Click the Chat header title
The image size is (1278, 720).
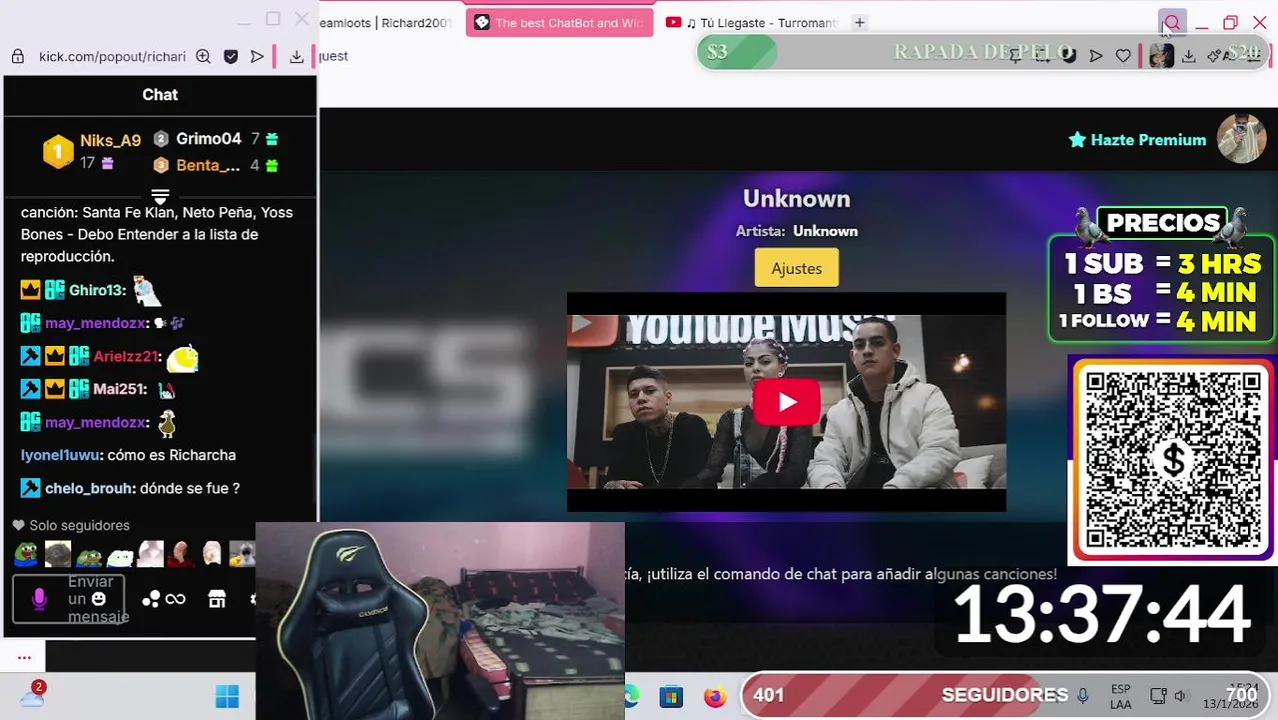160,95
